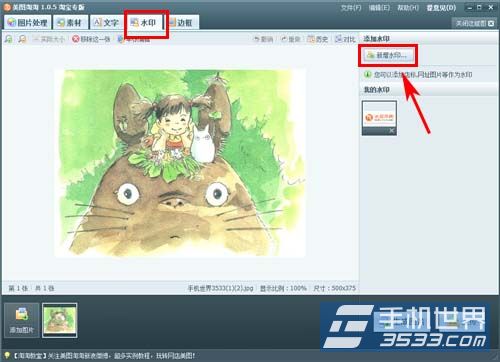Click the zoom in magnifier icon
The width and height of the screenshot is (500, 362).
click(x=9, y=39)
